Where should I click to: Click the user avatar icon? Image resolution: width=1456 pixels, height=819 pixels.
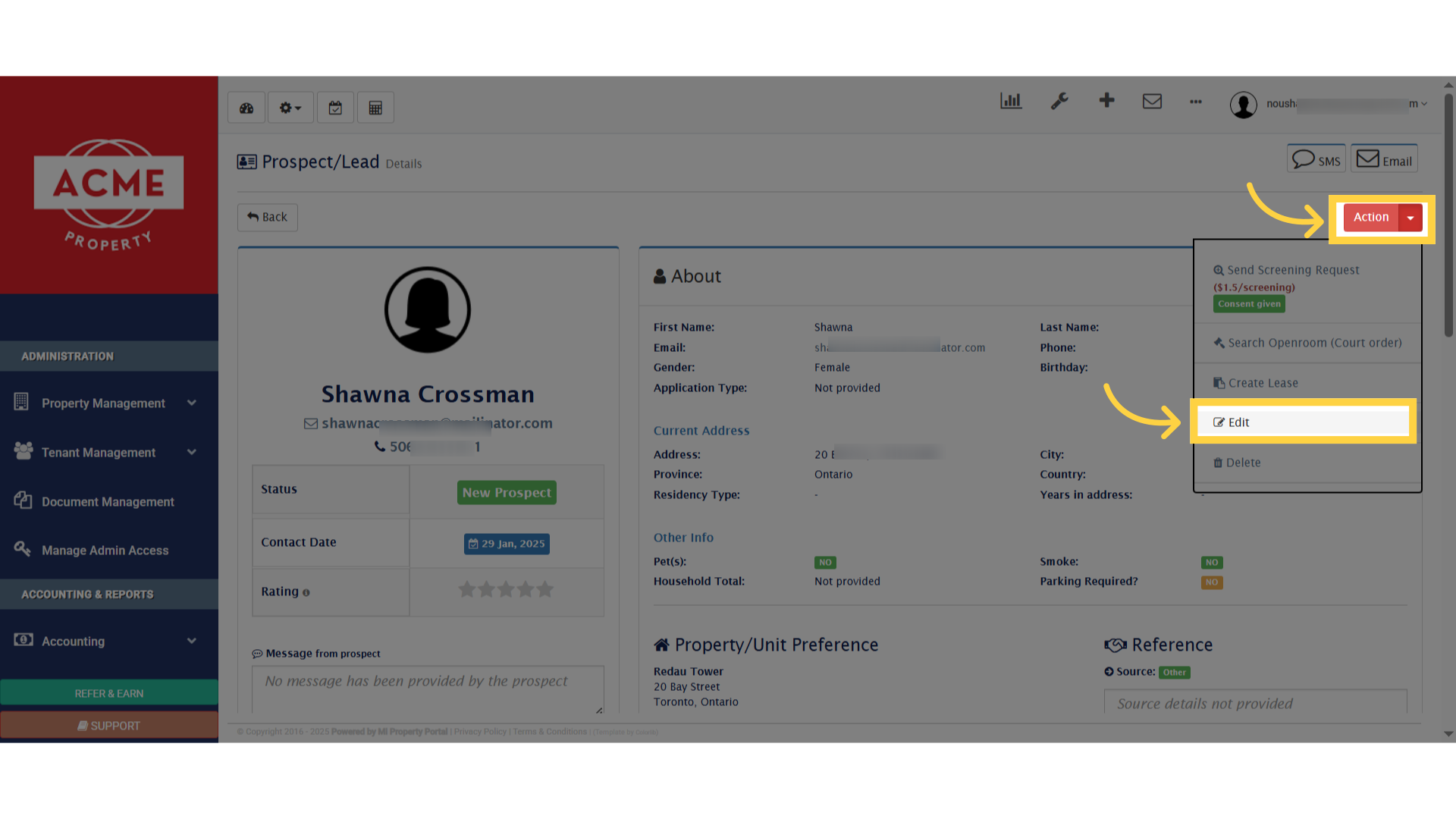click(x=1244, y=105)
